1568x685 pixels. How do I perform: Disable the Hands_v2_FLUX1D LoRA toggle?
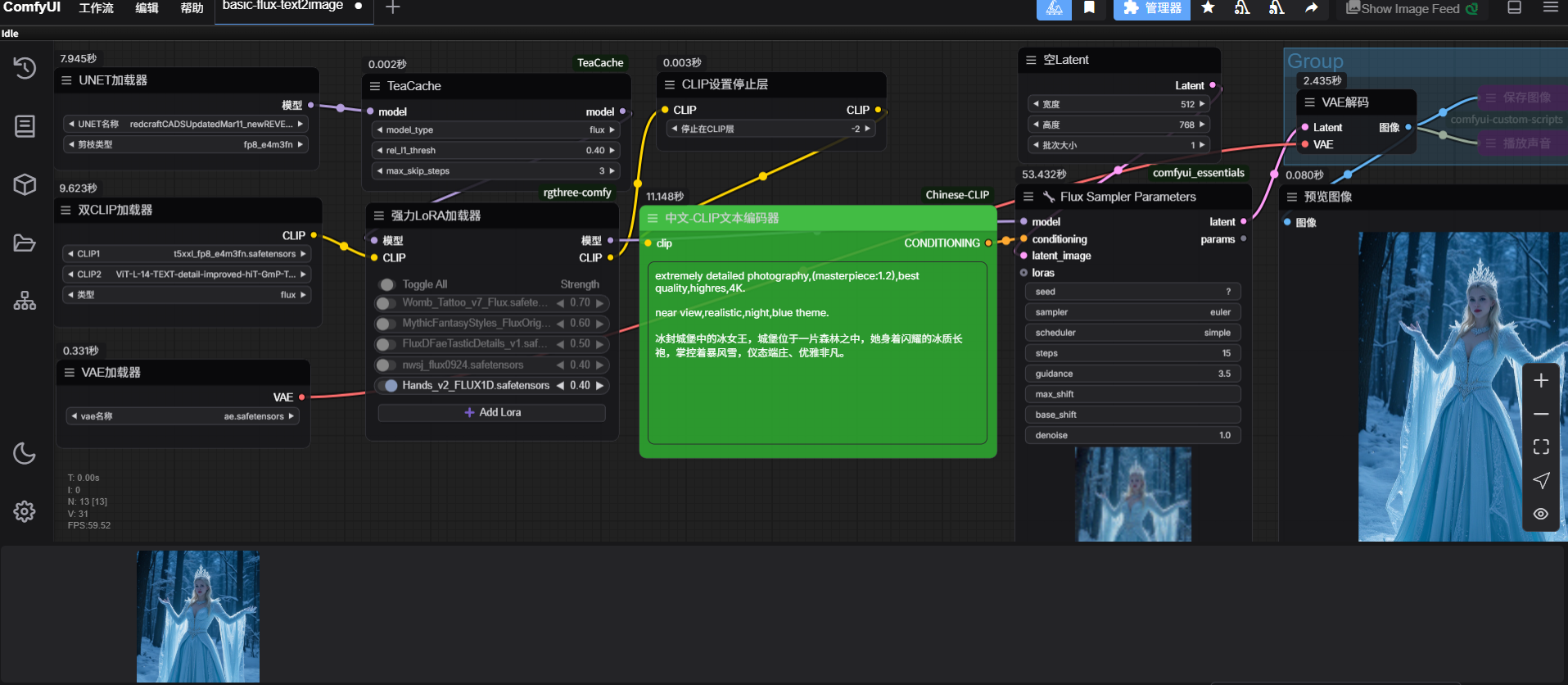tap(387, 385)
